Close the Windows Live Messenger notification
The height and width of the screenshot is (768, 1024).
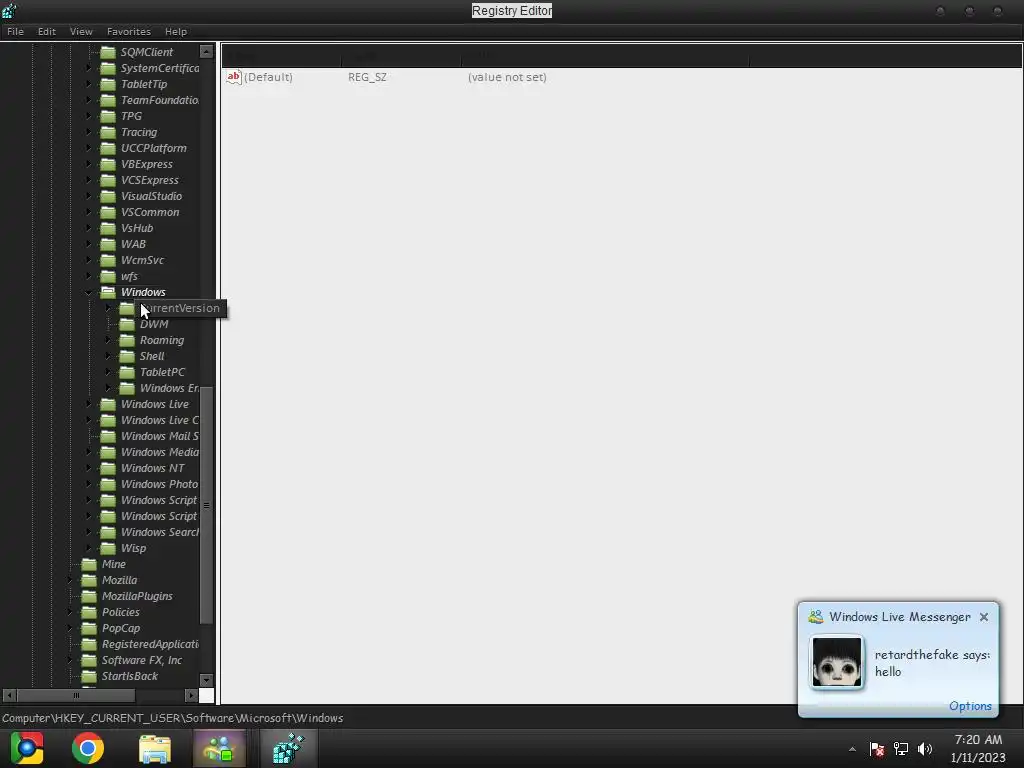pyautogui.click(x=984, y=617)
